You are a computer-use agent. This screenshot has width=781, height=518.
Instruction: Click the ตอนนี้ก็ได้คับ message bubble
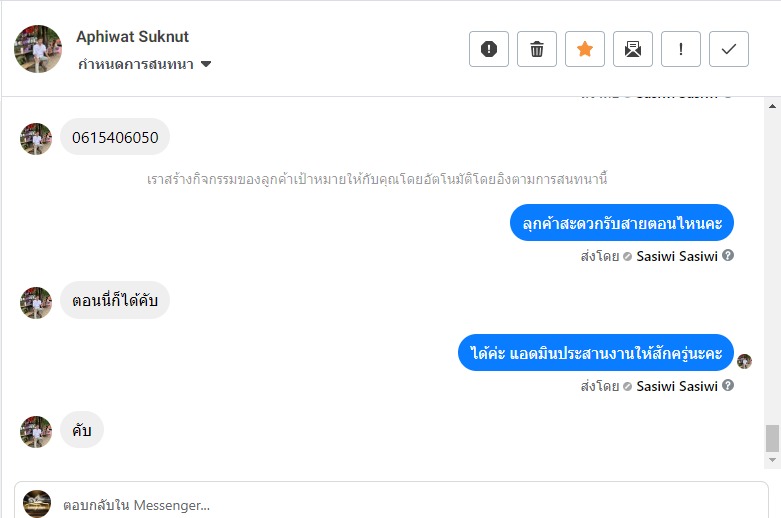[x=115, y=300]
